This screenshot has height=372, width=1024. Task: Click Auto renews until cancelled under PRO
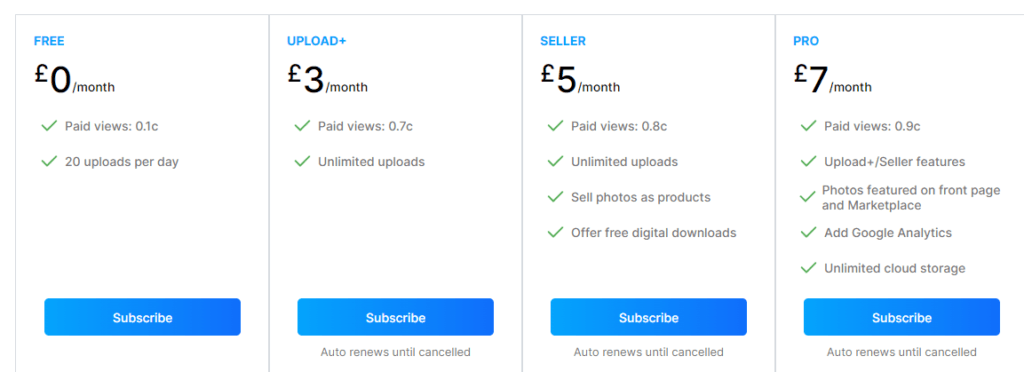(x=901, y=352)
